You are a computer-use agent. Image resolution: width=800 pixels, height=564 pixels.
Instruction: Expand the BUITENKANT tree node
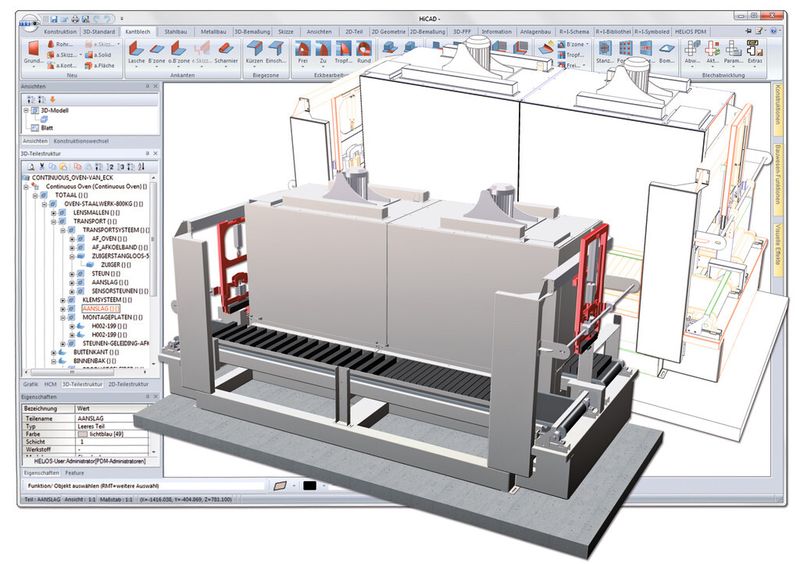click(x=54, y=352)
